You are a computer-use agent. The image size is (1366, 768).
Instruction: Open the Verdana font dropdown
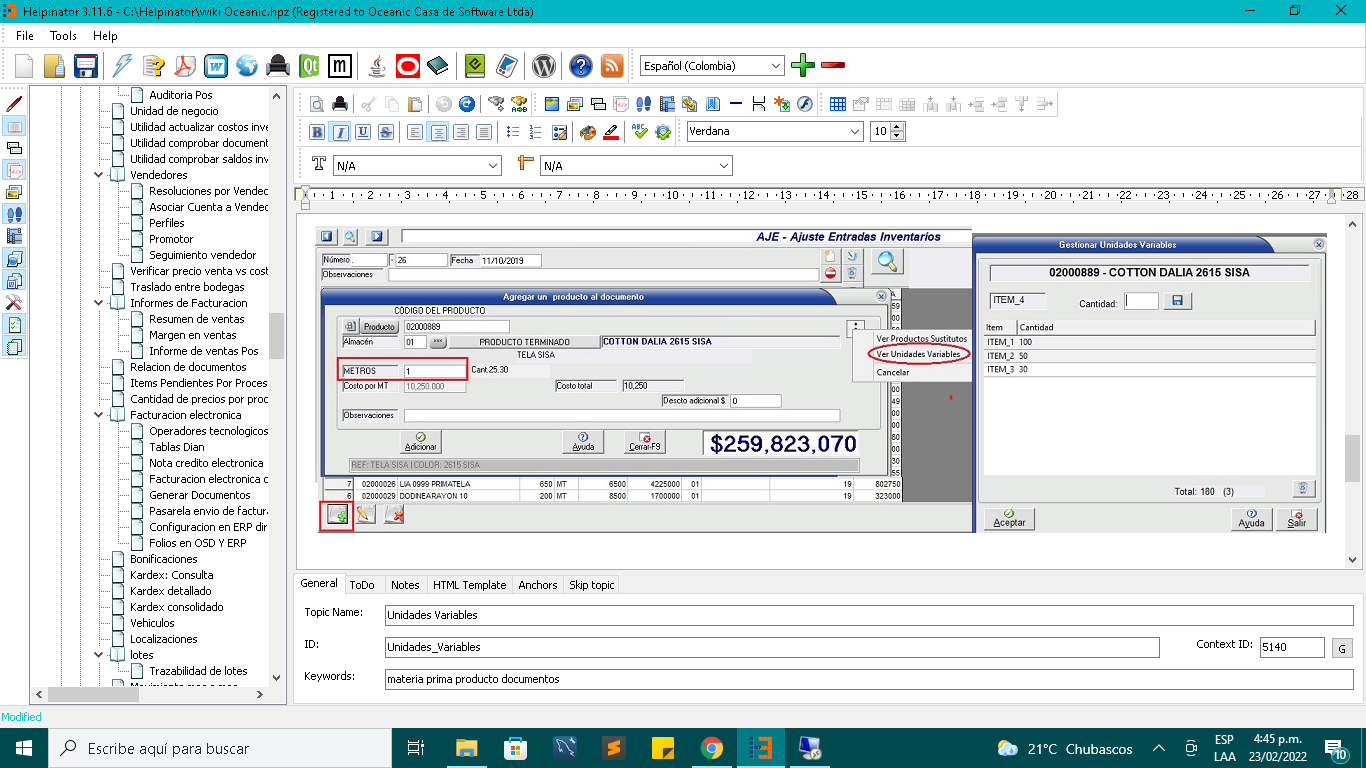[855, 132]
